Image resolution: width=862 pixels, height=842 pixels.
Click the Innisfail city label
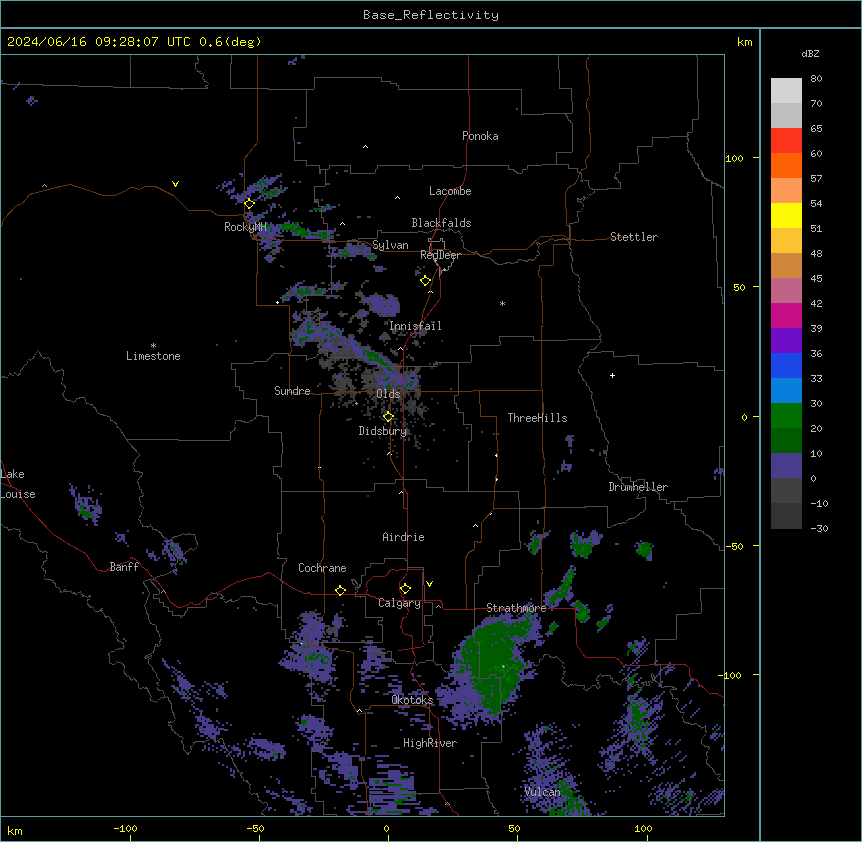(x=415, y=326)
